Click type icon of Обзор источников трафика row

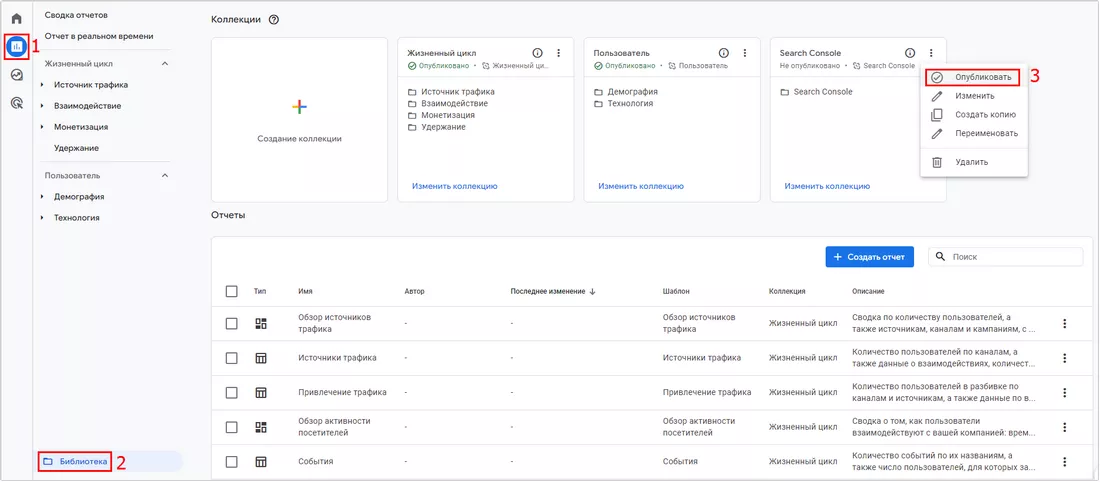point(261,323)
